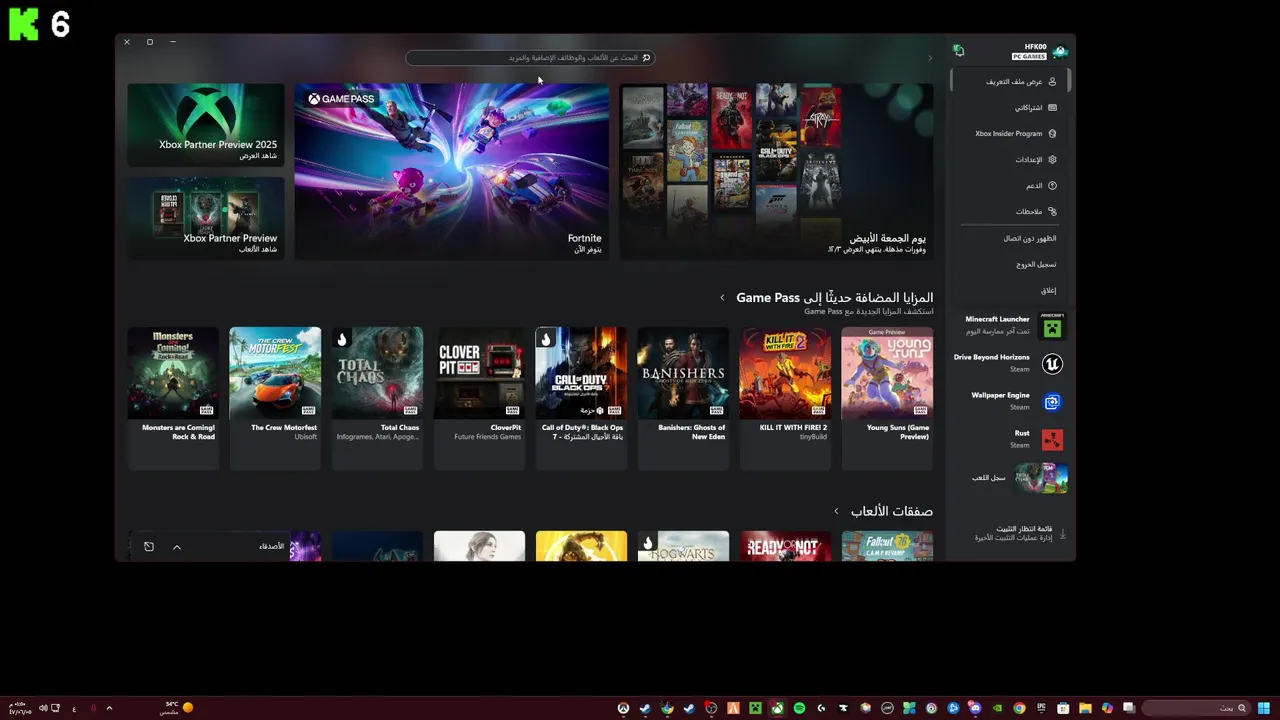Screen dimensions: 1280x720
Task: Click the system clock in the tray
Action: 20,708
